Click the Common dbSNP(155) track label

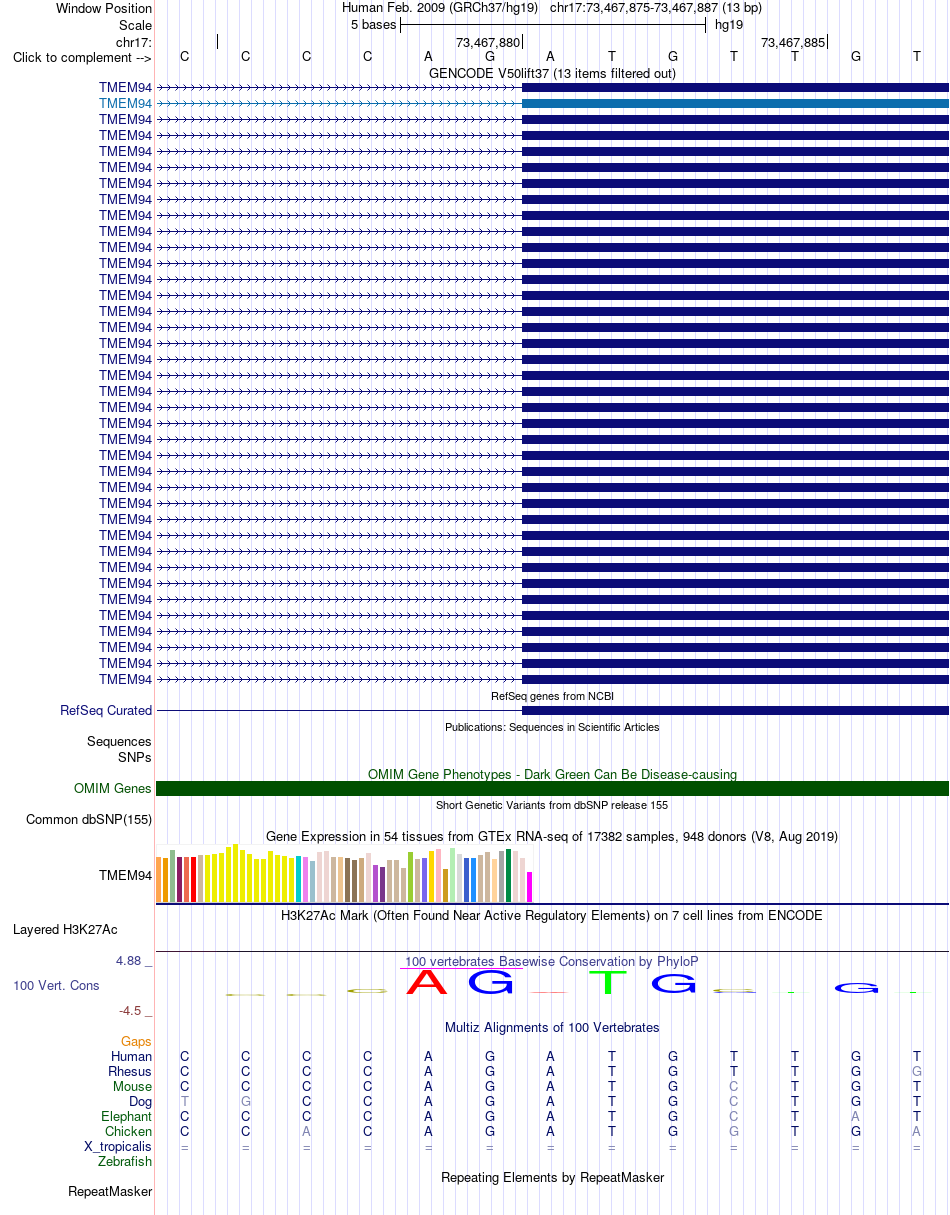[x=89, y=819]
